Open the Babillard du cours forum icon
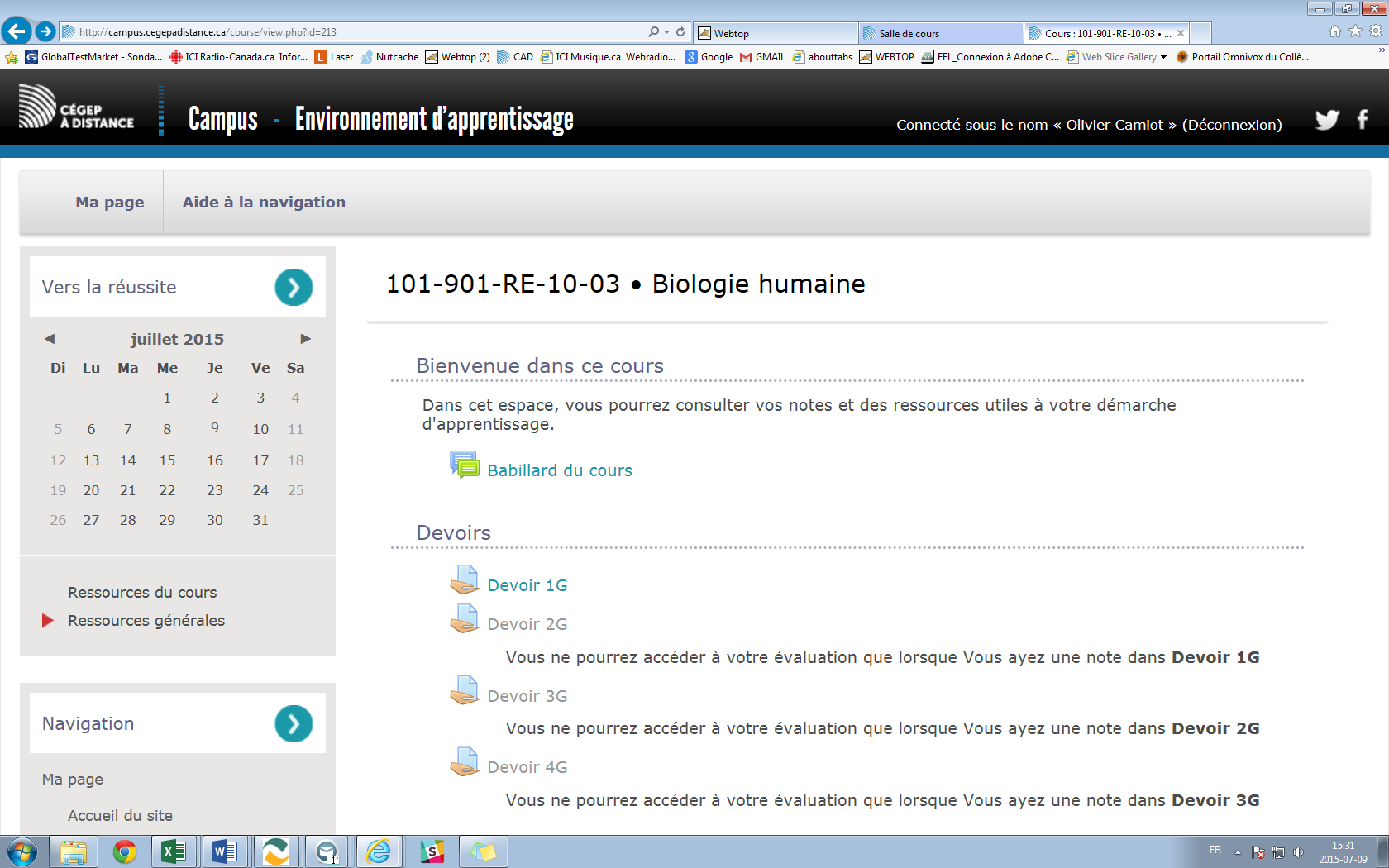Screen dimensions: 1389x868 tap(464, 465)
